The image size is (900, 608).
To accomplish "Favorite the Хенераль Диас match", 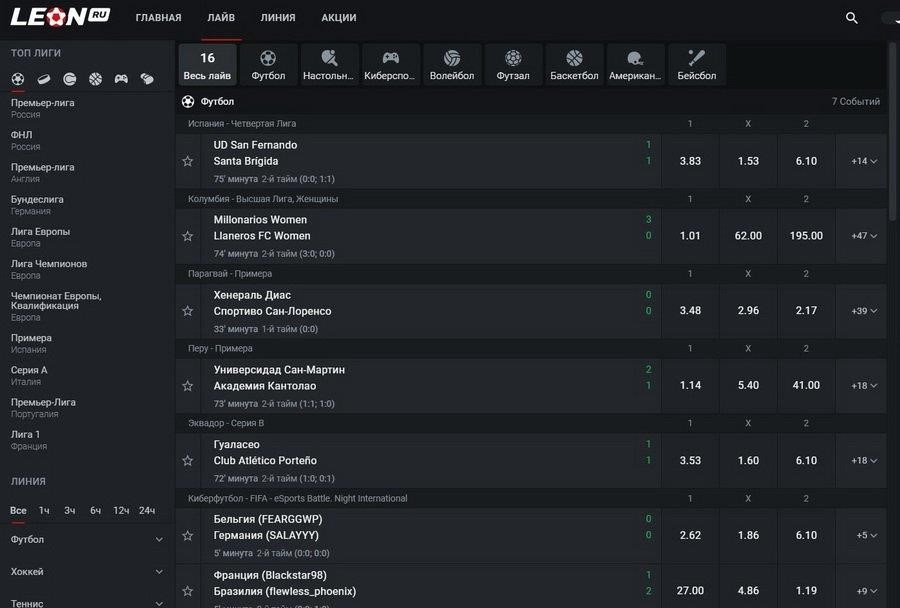I will pos(188,311).
